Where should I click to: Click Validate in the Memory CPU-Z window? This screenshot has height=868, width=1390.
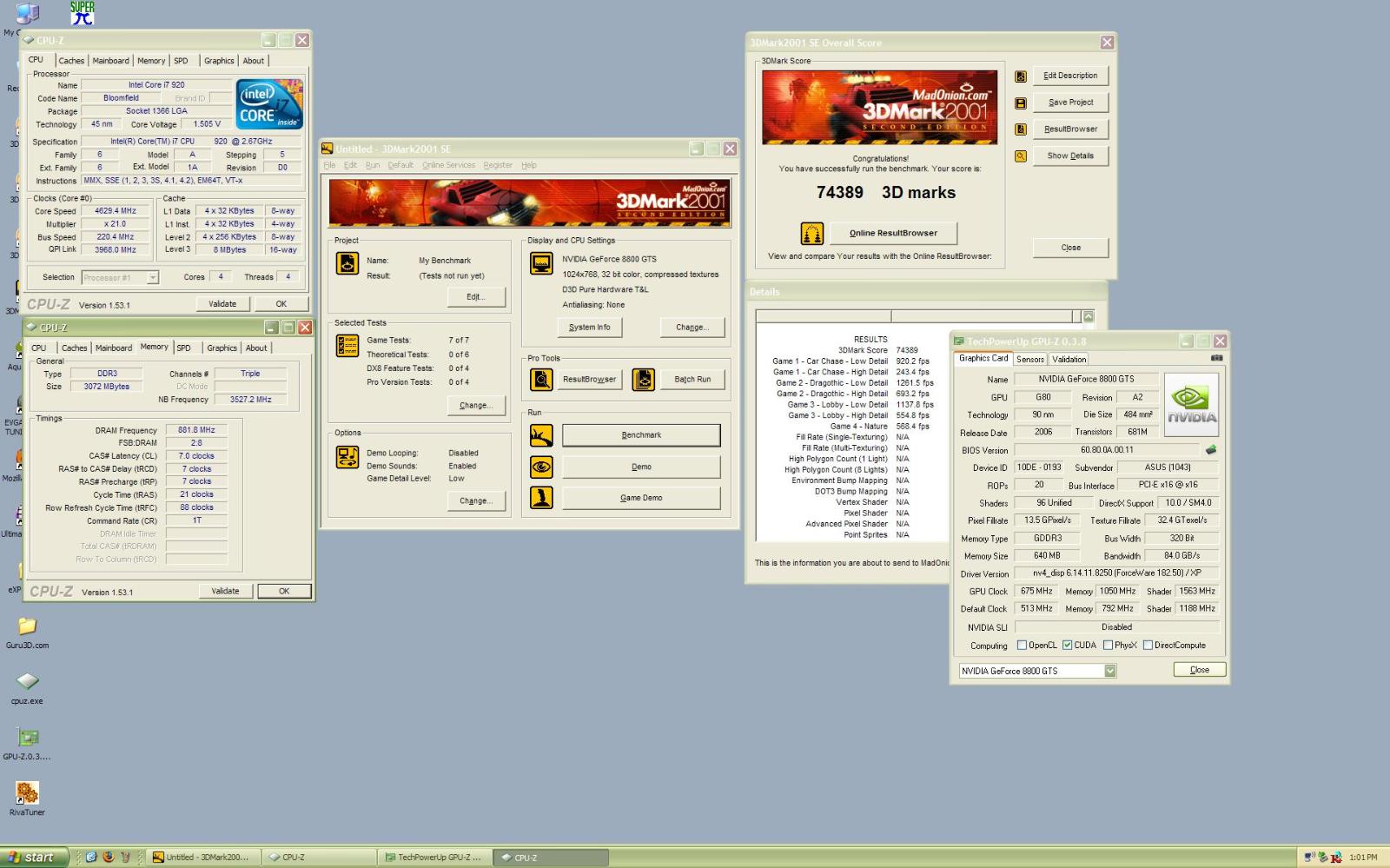pyautogui.click(x=225, y=591)
